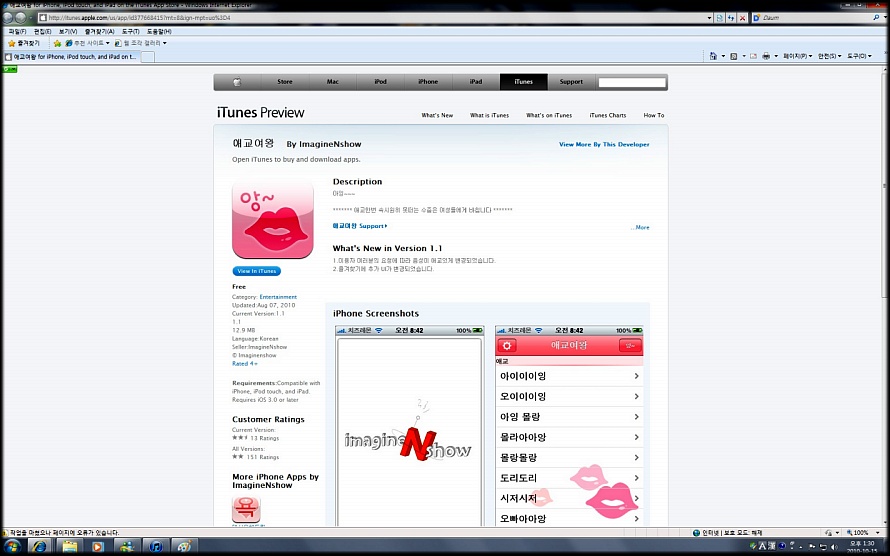Click the speaker volume tray icon
This screenshot has height=556, width=890.
pos(834,546)
